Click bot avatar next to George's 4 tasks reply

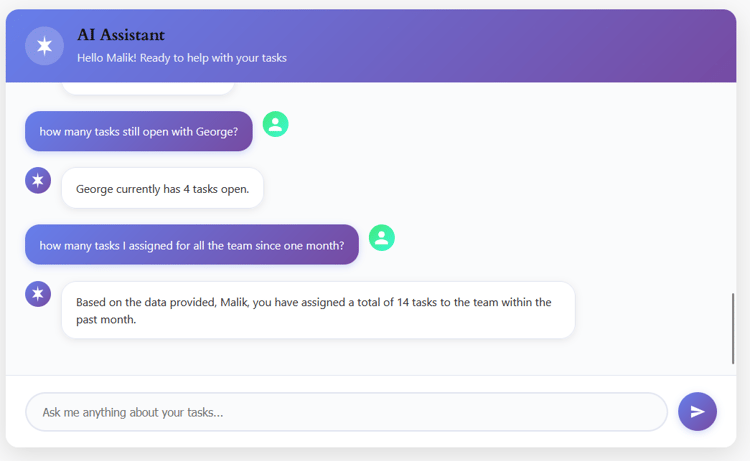[x=38, y=180]
